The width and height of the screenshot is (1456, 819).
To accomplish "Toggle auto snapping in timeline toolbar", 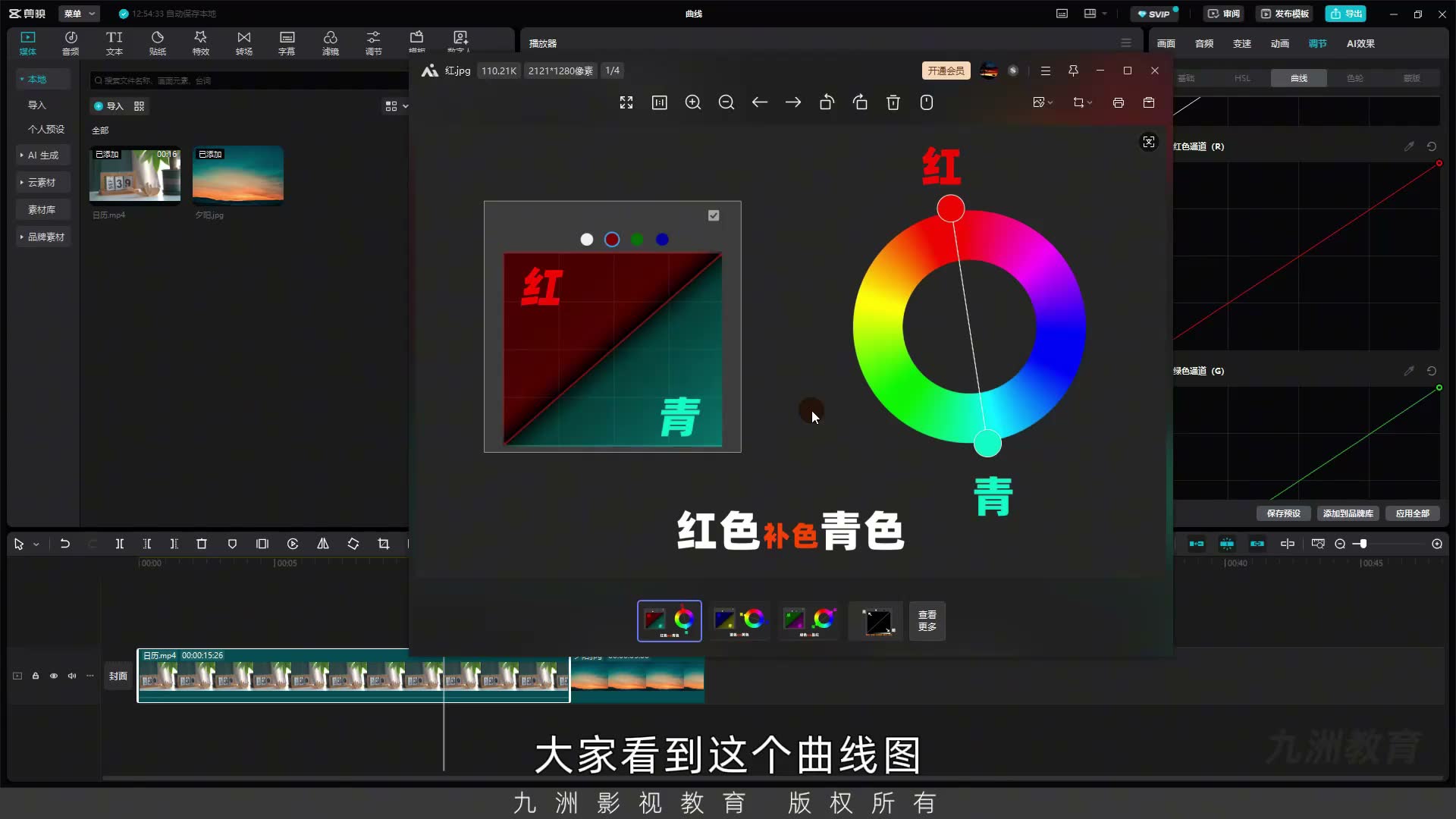I will [1227, 544].
